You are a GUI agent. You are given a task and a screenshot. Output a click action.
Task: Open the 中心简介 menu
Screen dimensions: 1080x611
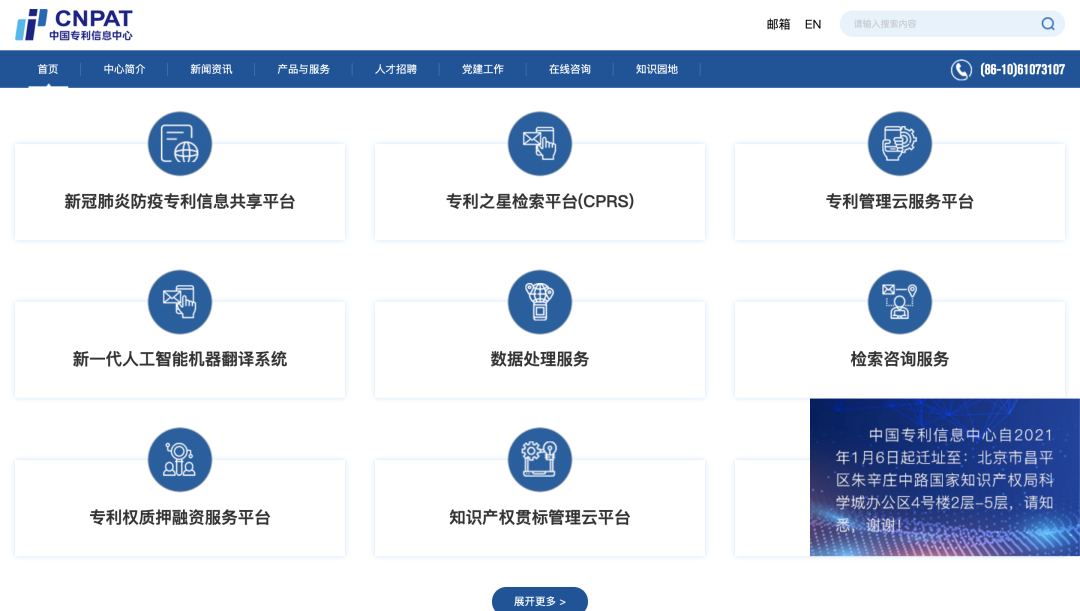pos(124,69)
